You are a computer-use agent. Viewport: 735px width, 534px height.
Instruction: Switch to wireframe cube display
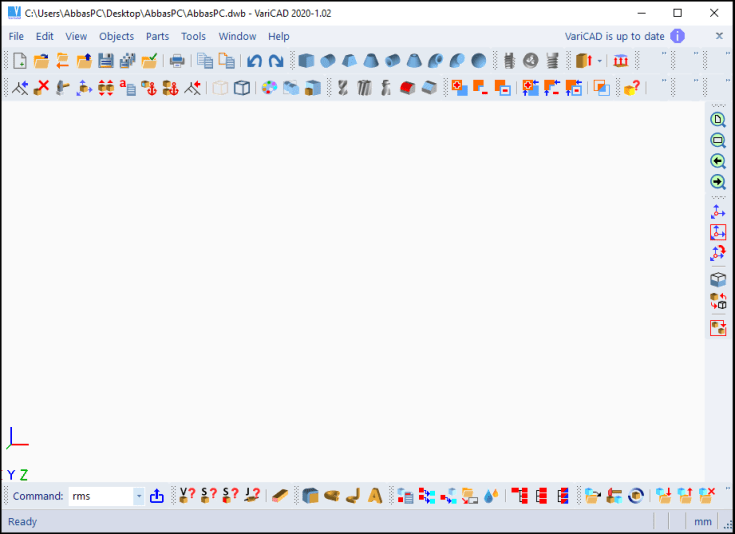242,88
